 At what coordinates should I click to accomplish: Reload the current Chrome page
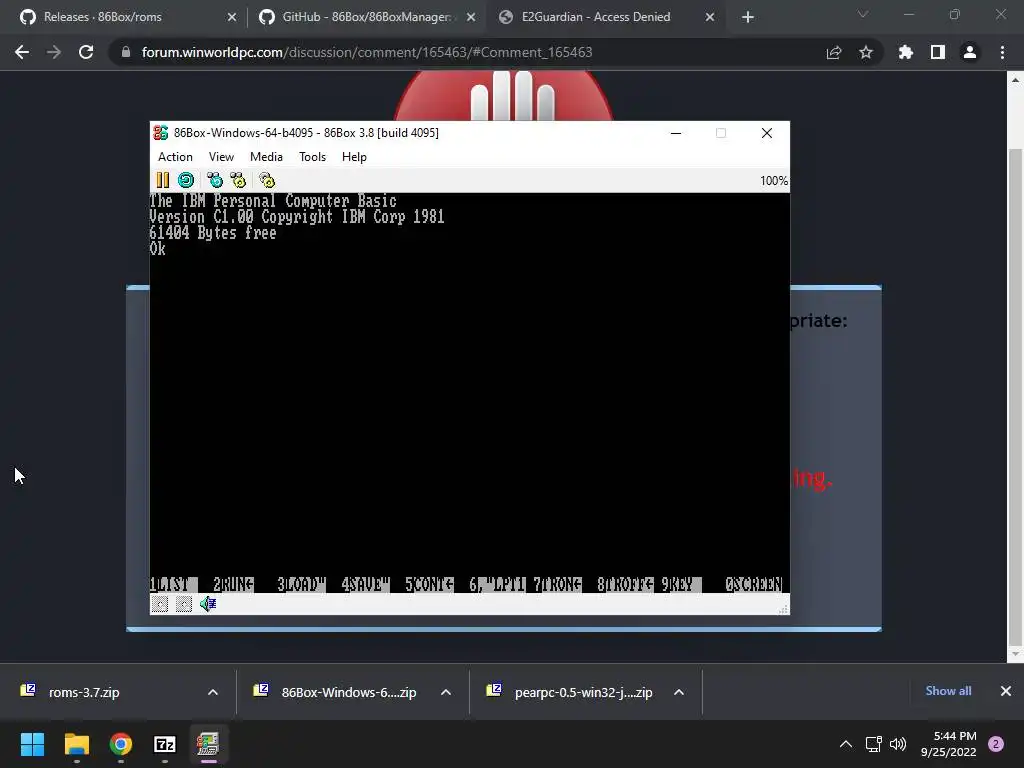tap(86, 52)
